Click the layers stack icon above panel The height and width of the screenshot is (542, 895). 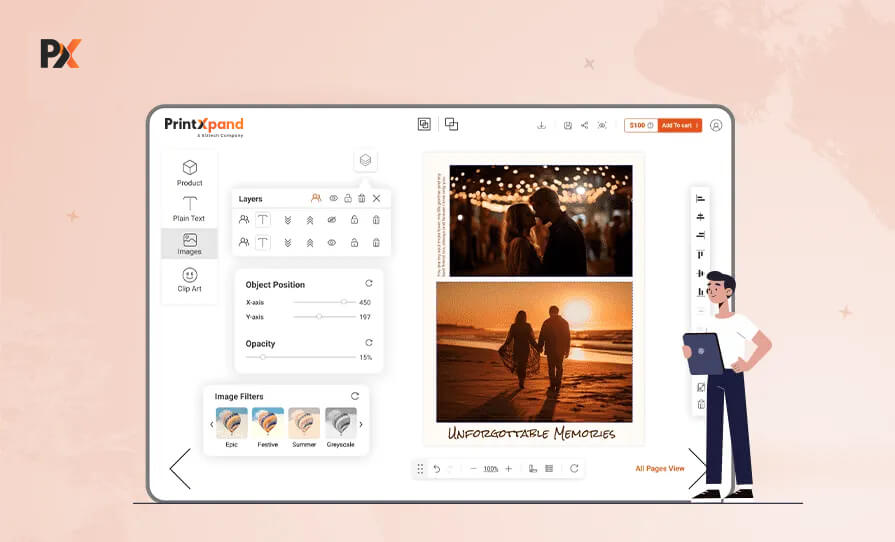pos(365,160)
